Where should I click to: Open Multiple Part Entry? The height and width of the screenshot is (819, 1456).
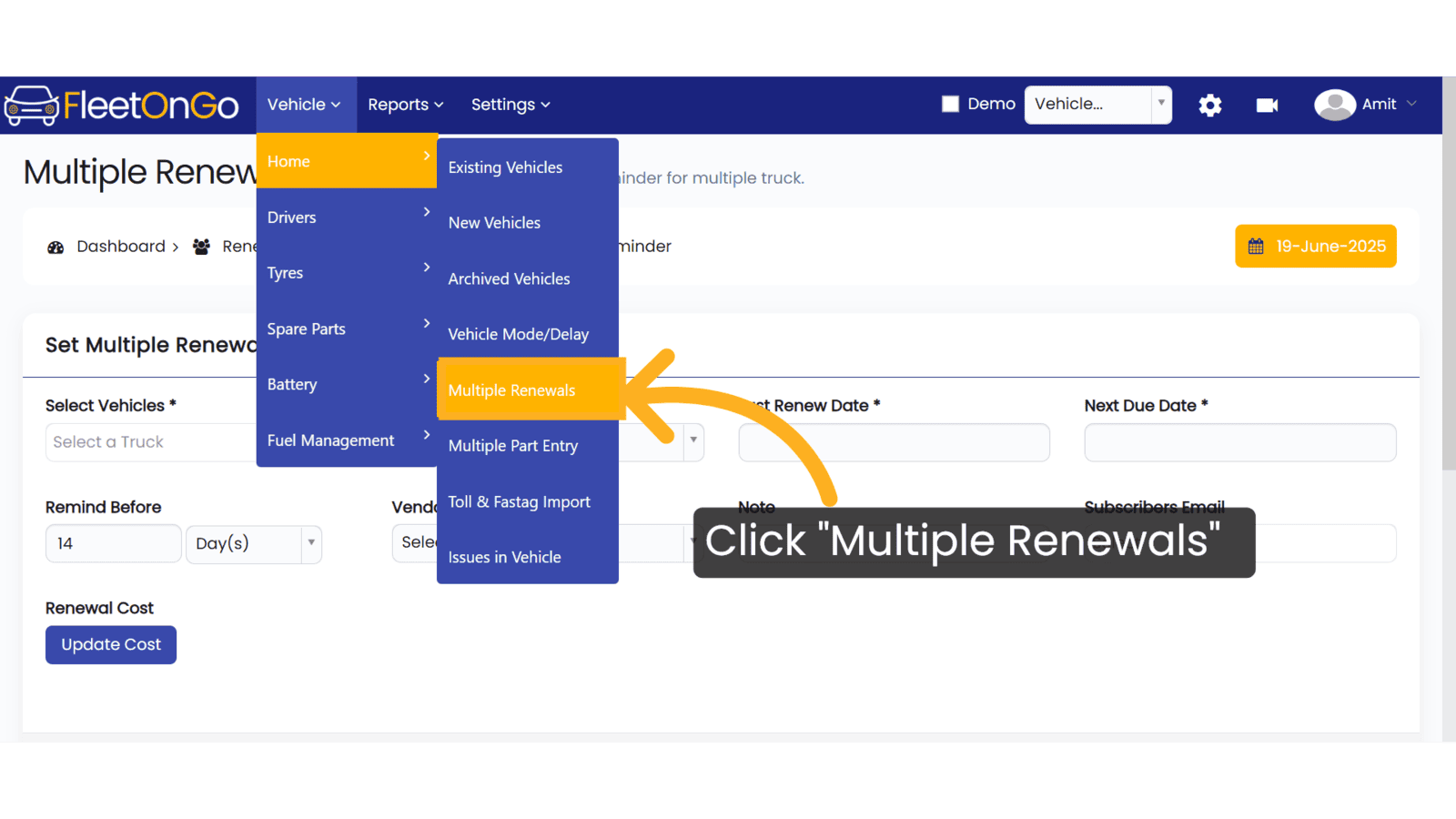528,446
